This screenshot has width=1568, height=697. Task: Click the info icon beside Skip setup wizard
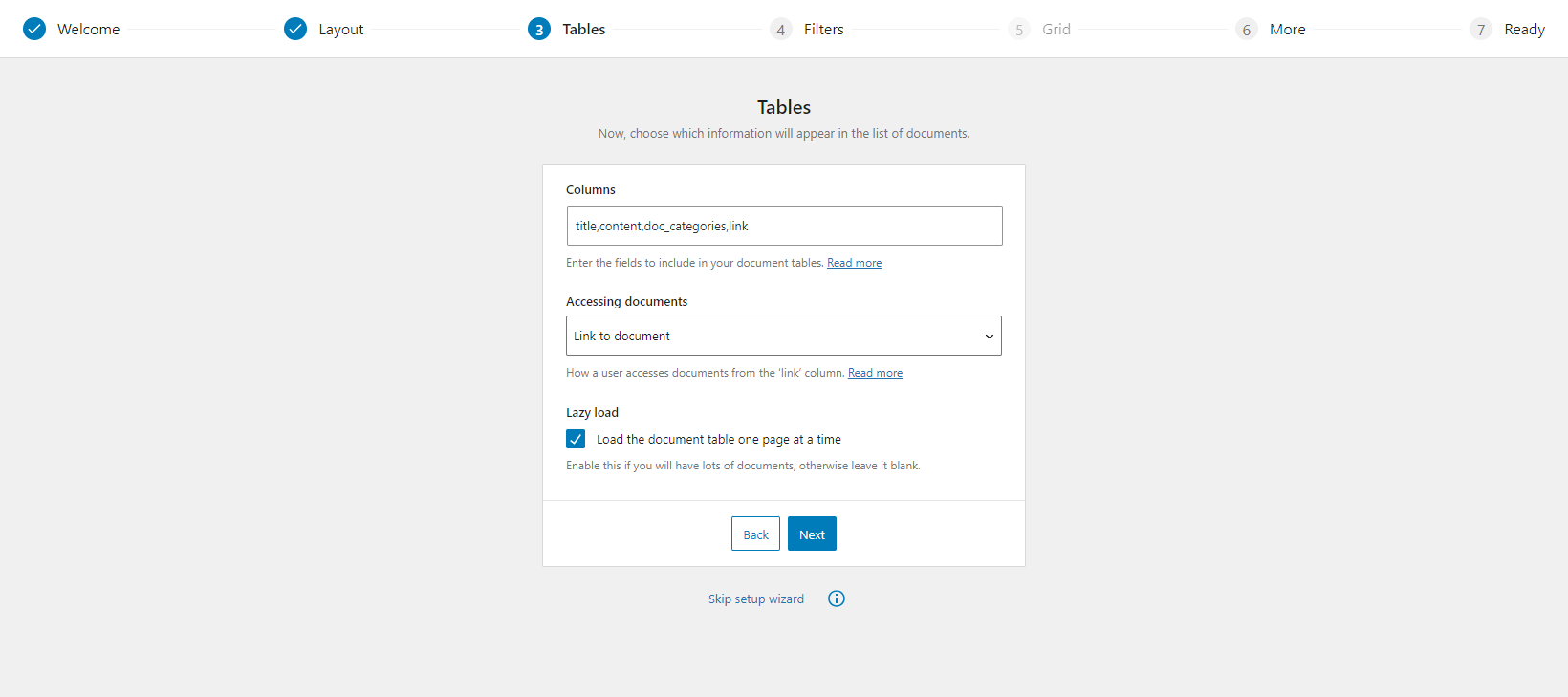click(x=836, y=599)
